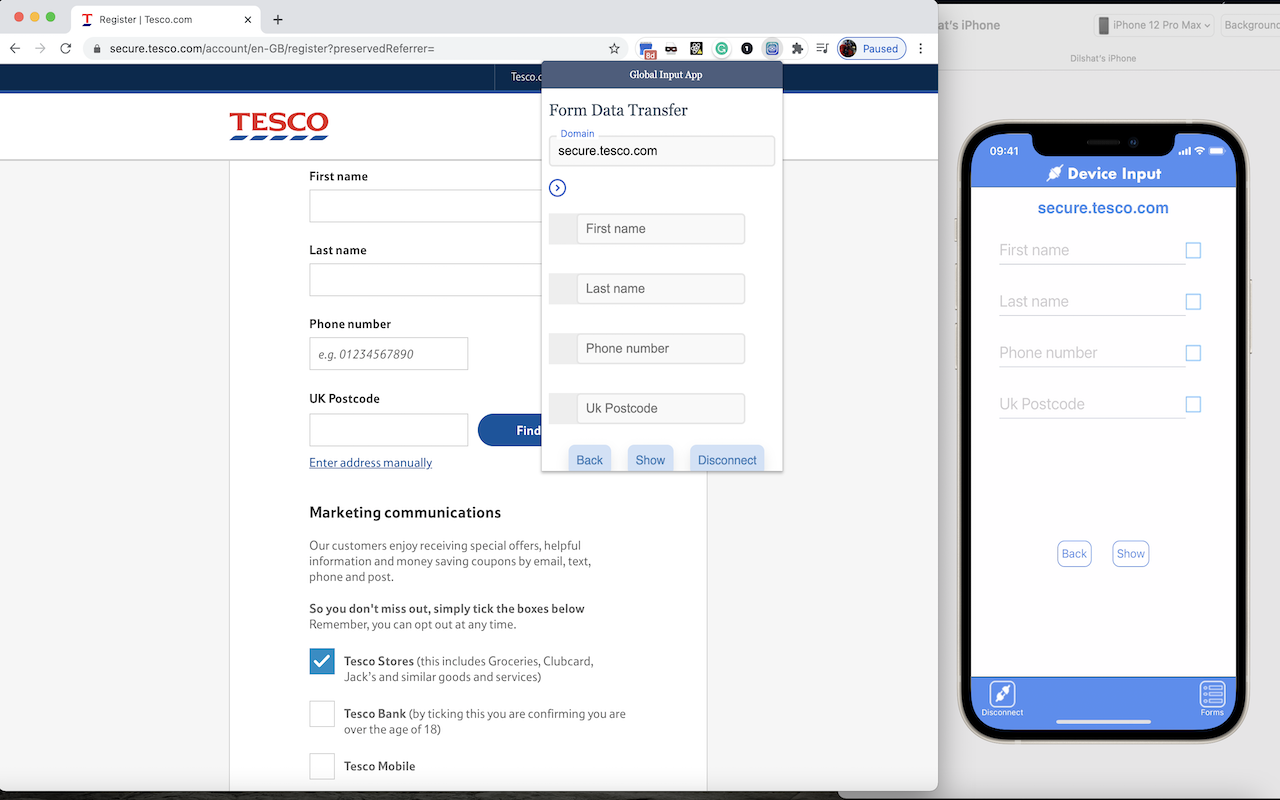Expand the circled chevron below the Domain field
This screenshot has width=1280, height=800.
pyautogui.click(x=557, y=187)
